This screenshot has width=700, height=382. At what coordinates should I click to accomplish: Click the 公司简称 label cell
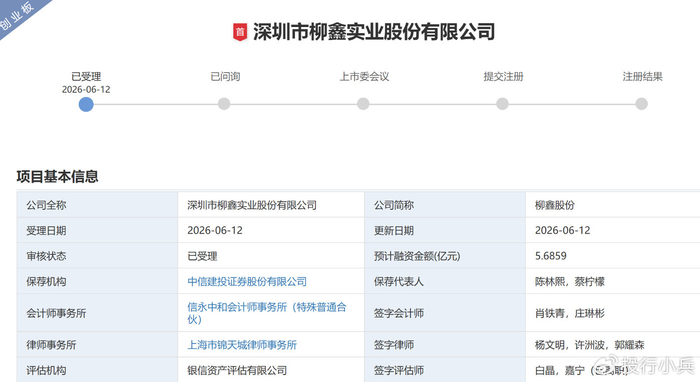click(x=445, y=205)
